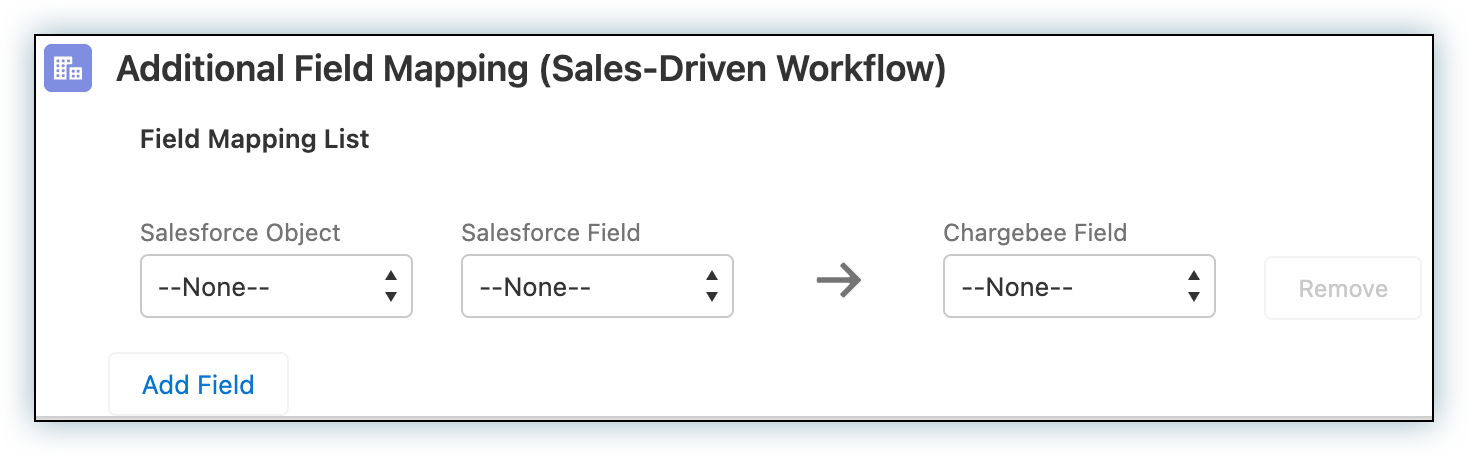Click the Additional Field Mapping title
Viewport: 1468px width, 456px height.
531,70
